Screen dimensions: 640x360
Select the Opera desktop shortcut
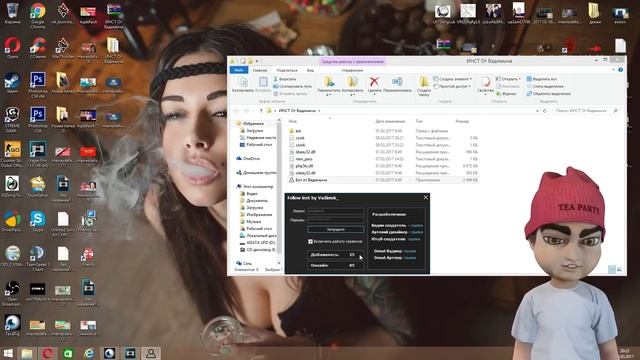coord(12,48)
